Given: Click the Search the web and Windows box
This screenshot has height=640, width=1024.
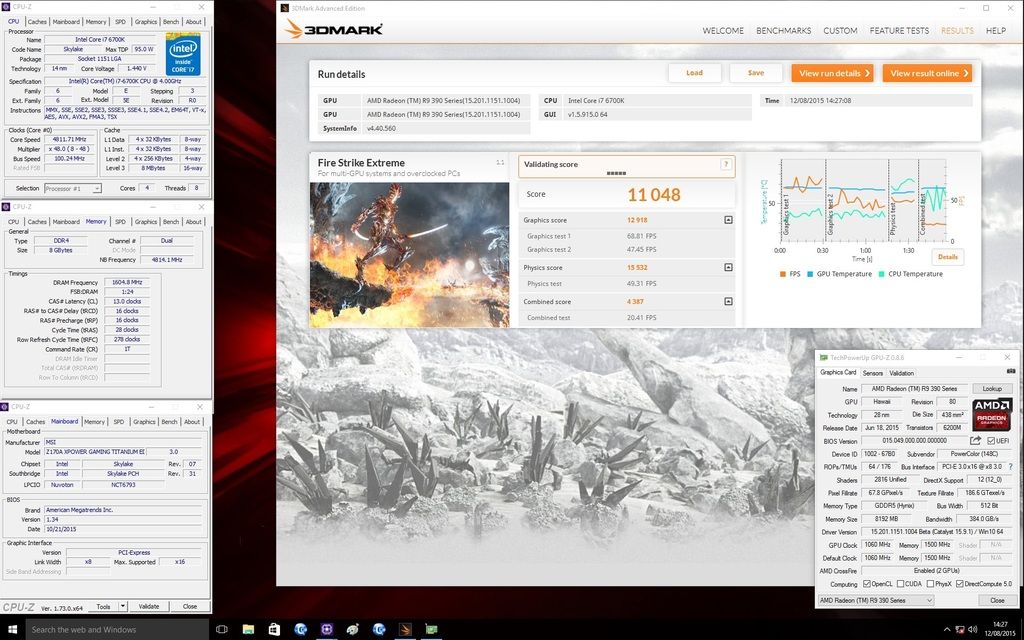Looking at the screenshot, I should 117,630.
